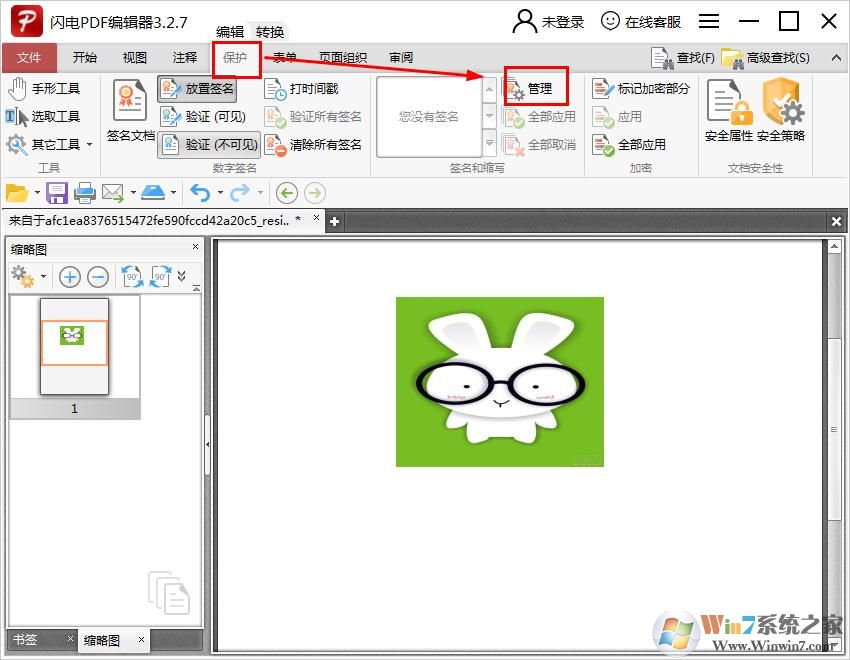Open 安全属性 security properties

tap(729, 112)
